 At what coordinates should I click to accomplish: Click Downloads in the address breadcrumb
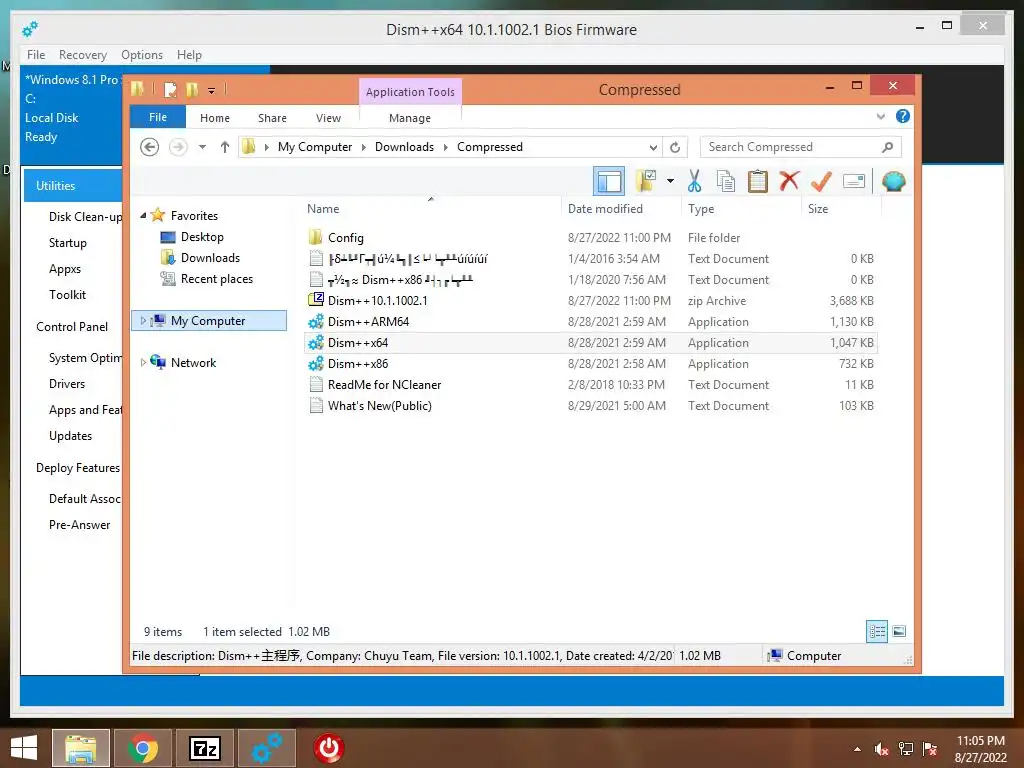coord(404,147)
